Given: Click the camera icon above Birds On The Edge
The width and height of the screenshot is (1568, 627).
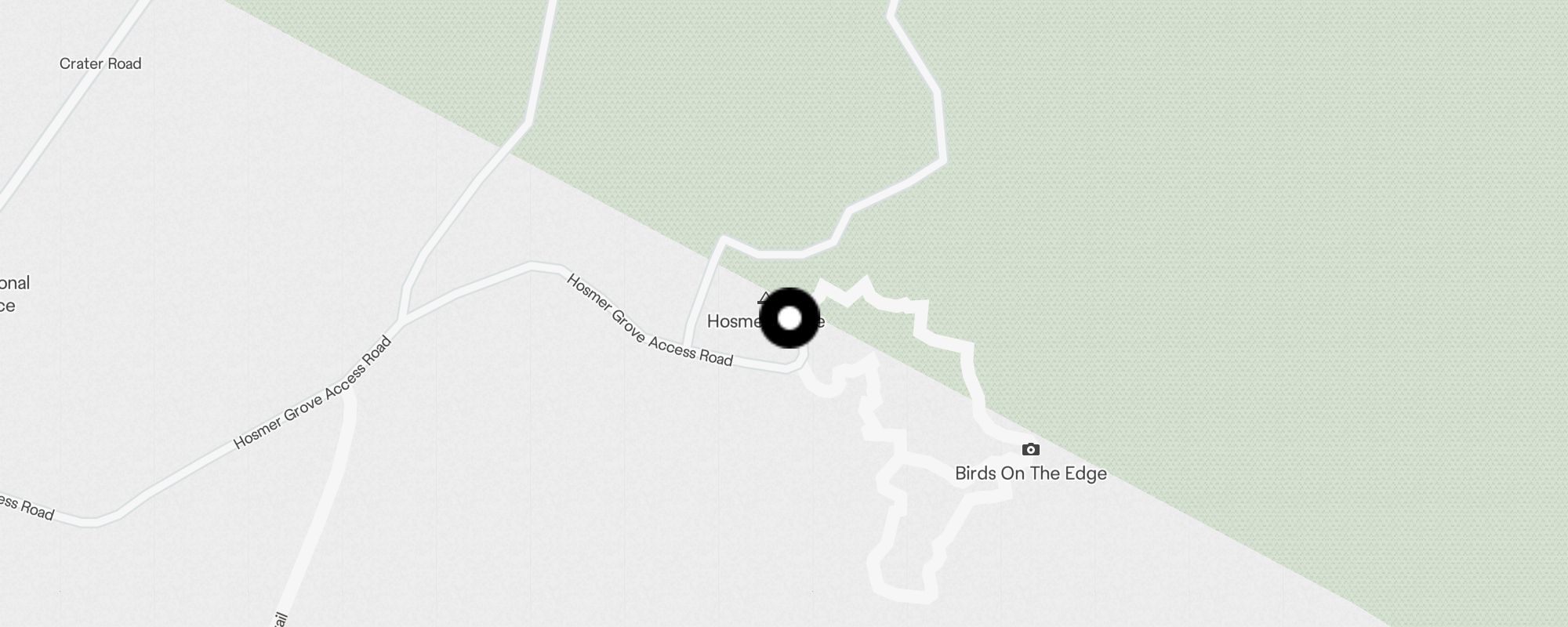Looking at the screenshot, I should pos(1031,449).
